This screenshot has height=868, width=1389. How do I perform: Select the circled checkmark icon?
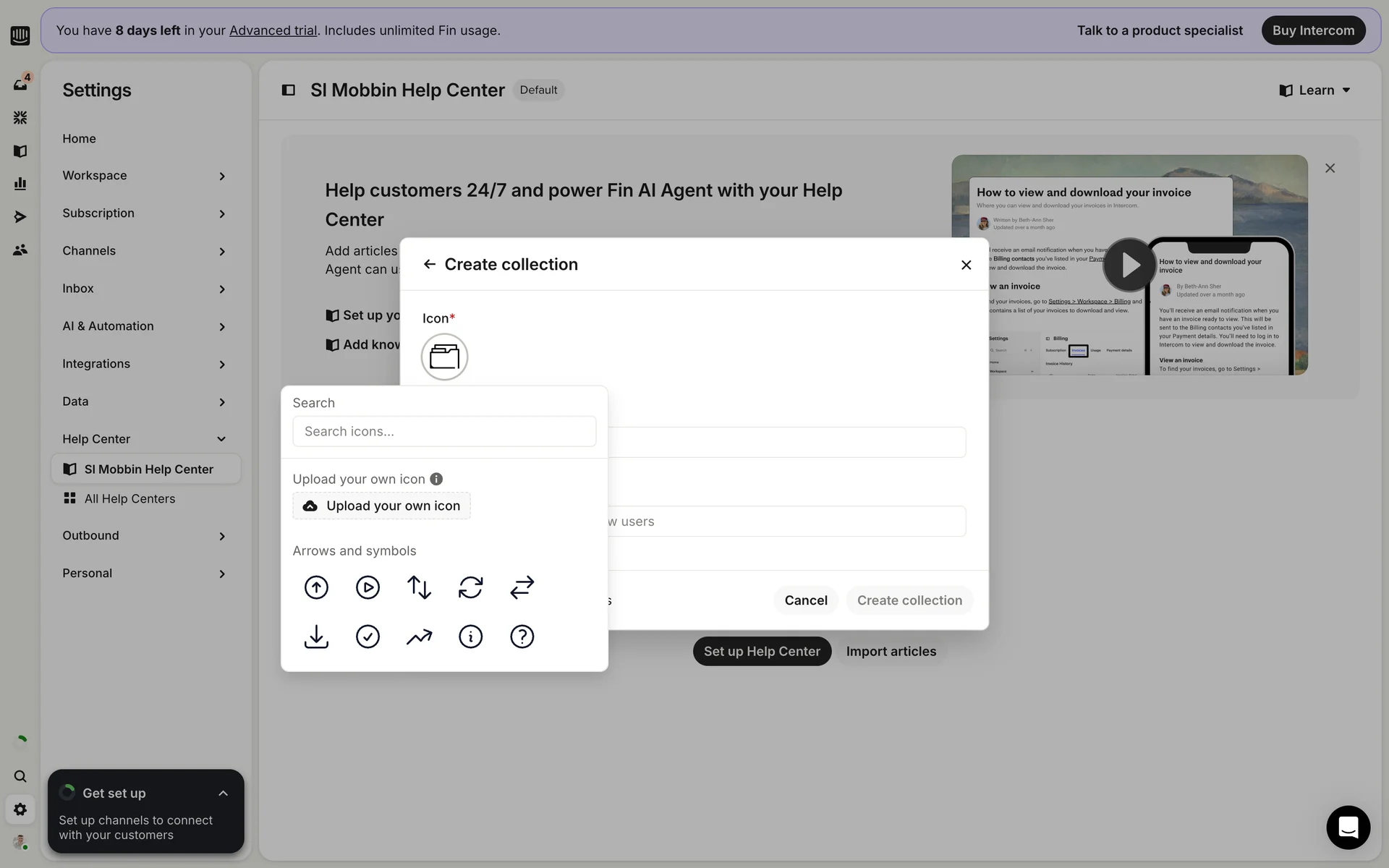click(368, 637)
